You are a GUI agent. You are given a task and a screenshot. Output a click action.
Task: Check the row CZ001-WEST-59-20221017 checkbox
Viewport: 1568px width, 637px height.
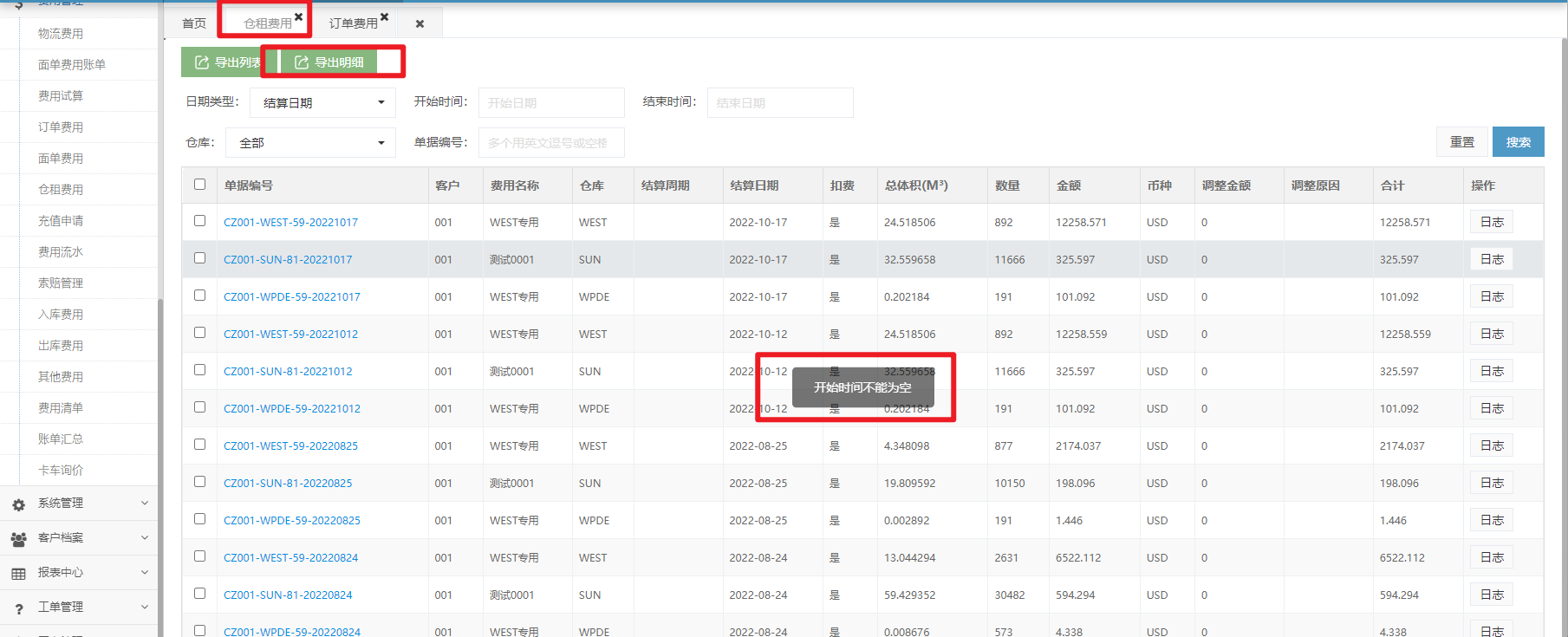point(200,221)
